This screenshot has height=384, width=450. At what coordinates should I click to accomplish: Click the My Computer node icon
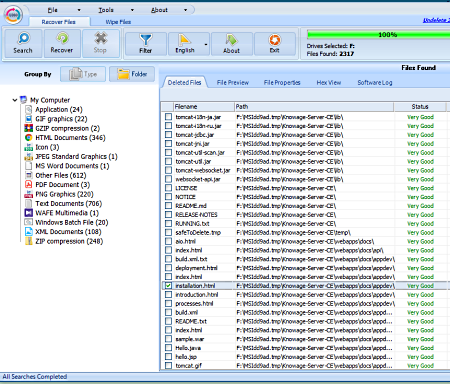tap(23, 100)
